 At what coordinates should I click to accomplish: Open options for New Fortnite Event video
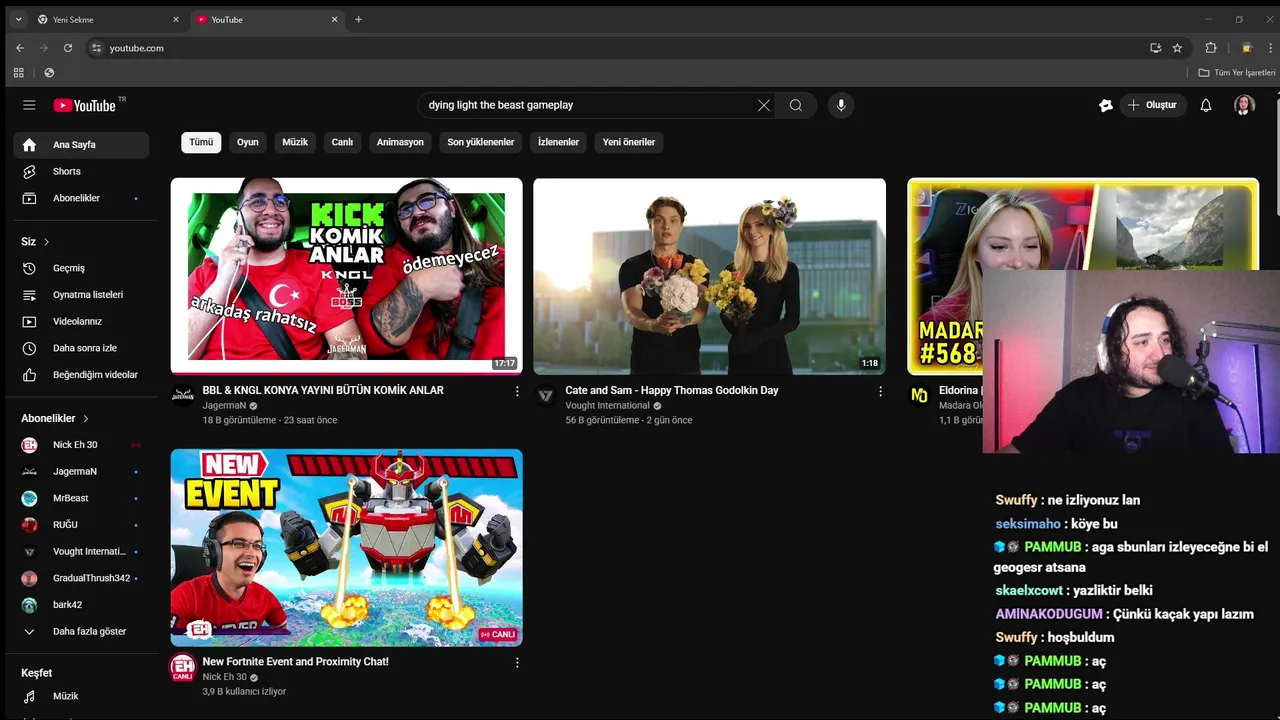coord(517,662)
